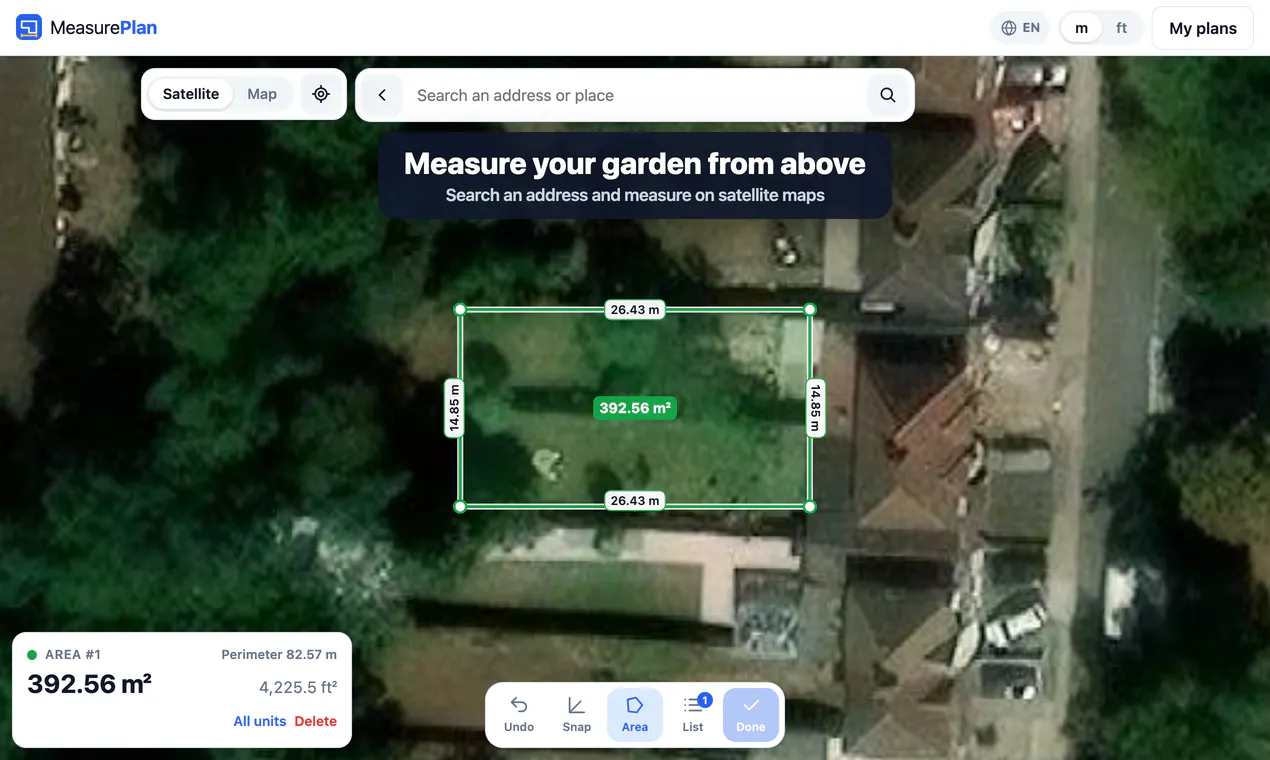Switch units to meters

pyautogui.click(x=1081, y=28)
